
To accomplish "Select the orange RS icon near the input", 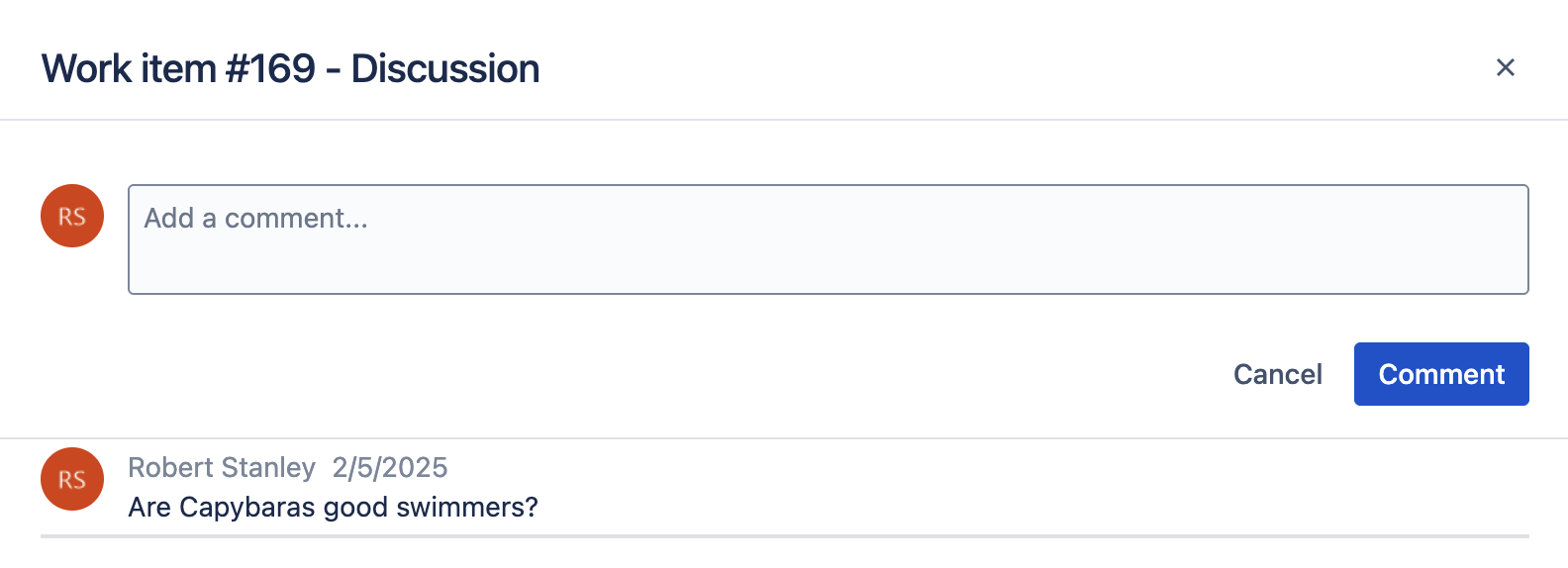I will click(72, 216).
